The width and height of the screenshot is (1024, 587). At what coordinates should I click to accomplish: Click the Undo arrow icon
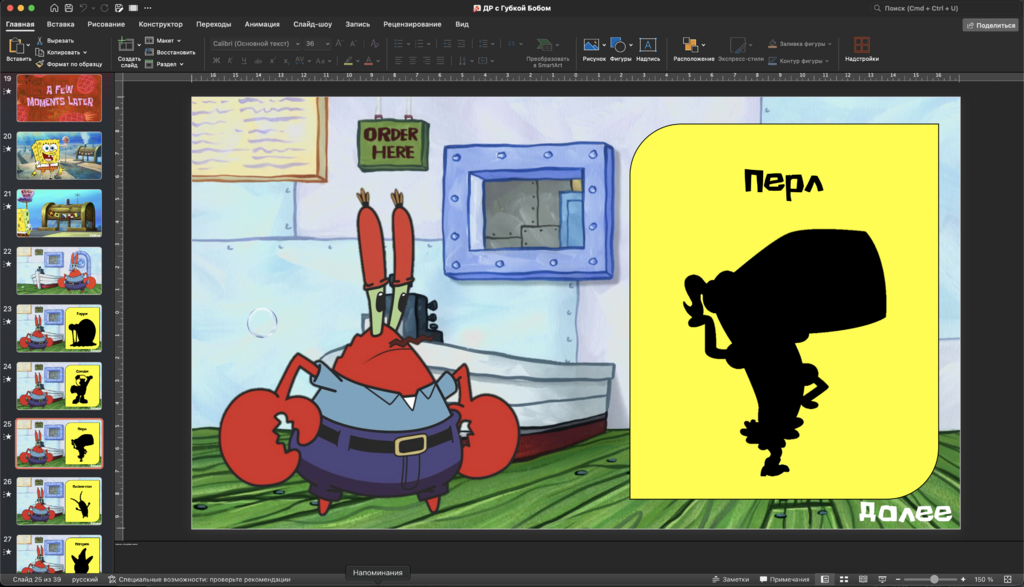click(x=84, y=8)
